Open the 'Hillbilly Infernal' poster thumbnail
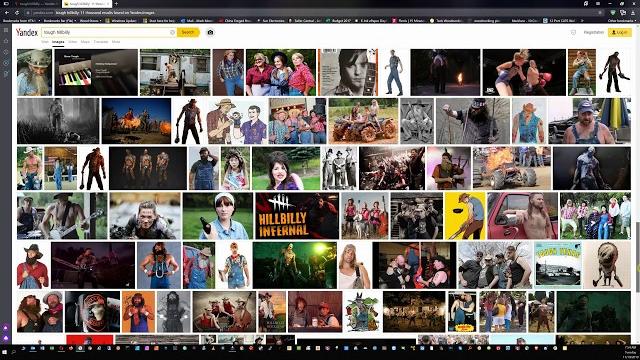Image resolution: width=640 pixels, height=360 pixels. tap(297, 216)
